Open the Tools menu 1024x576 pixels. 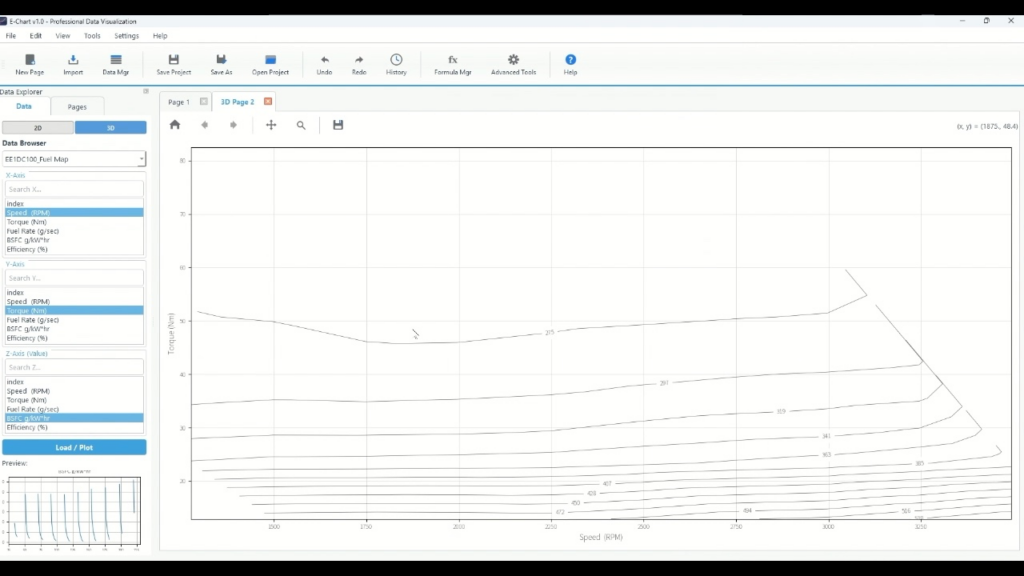tap(92, 36)
